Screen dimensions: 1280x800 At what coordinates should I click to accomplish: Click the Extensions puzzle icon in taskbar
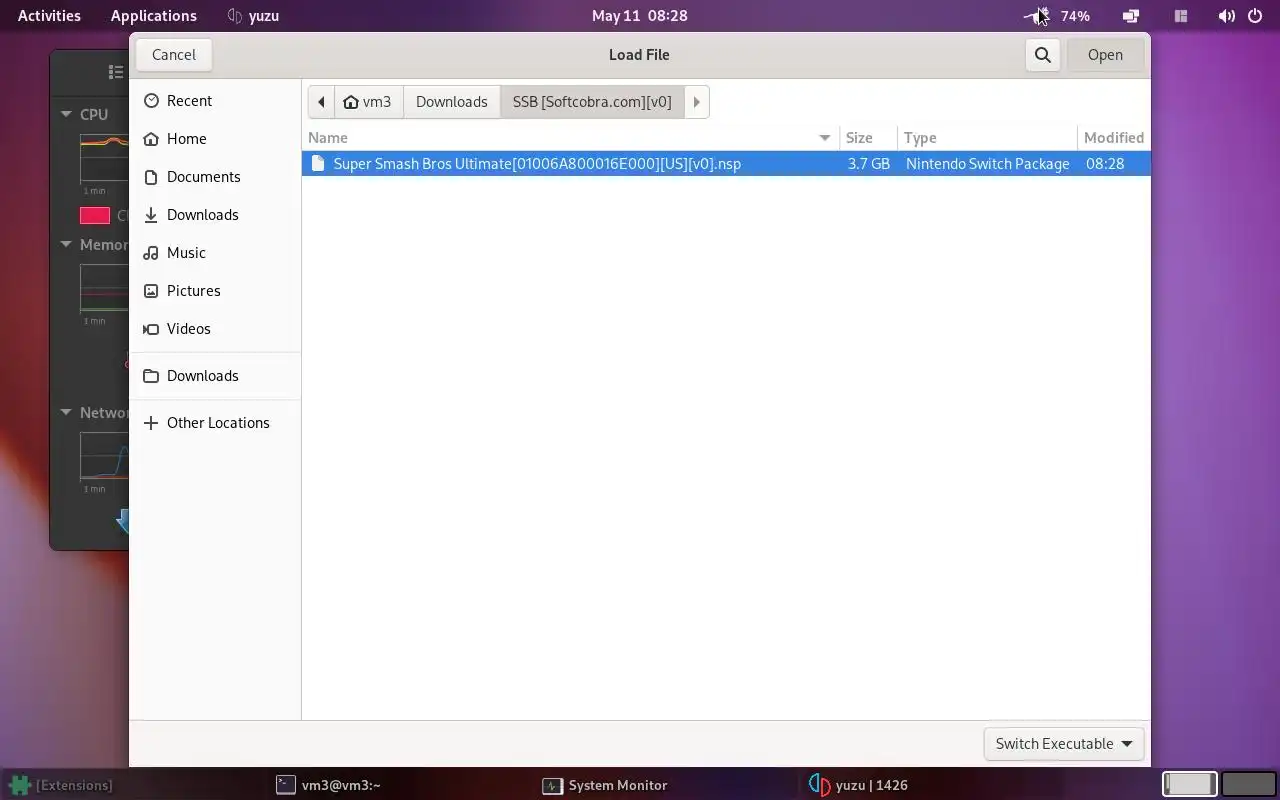coord(18,785)
